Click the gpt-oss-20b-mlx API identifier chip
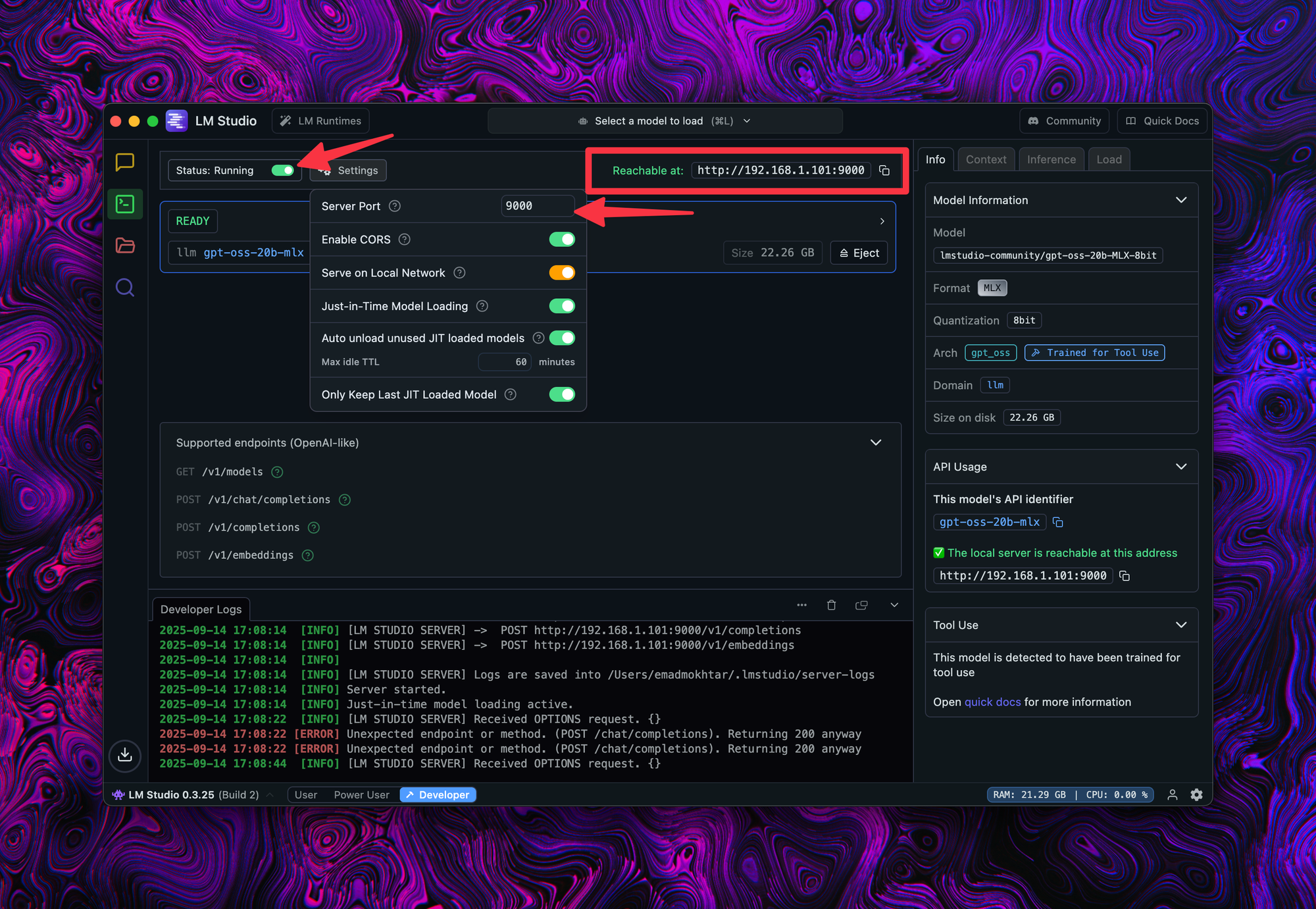 coord(990,522)
